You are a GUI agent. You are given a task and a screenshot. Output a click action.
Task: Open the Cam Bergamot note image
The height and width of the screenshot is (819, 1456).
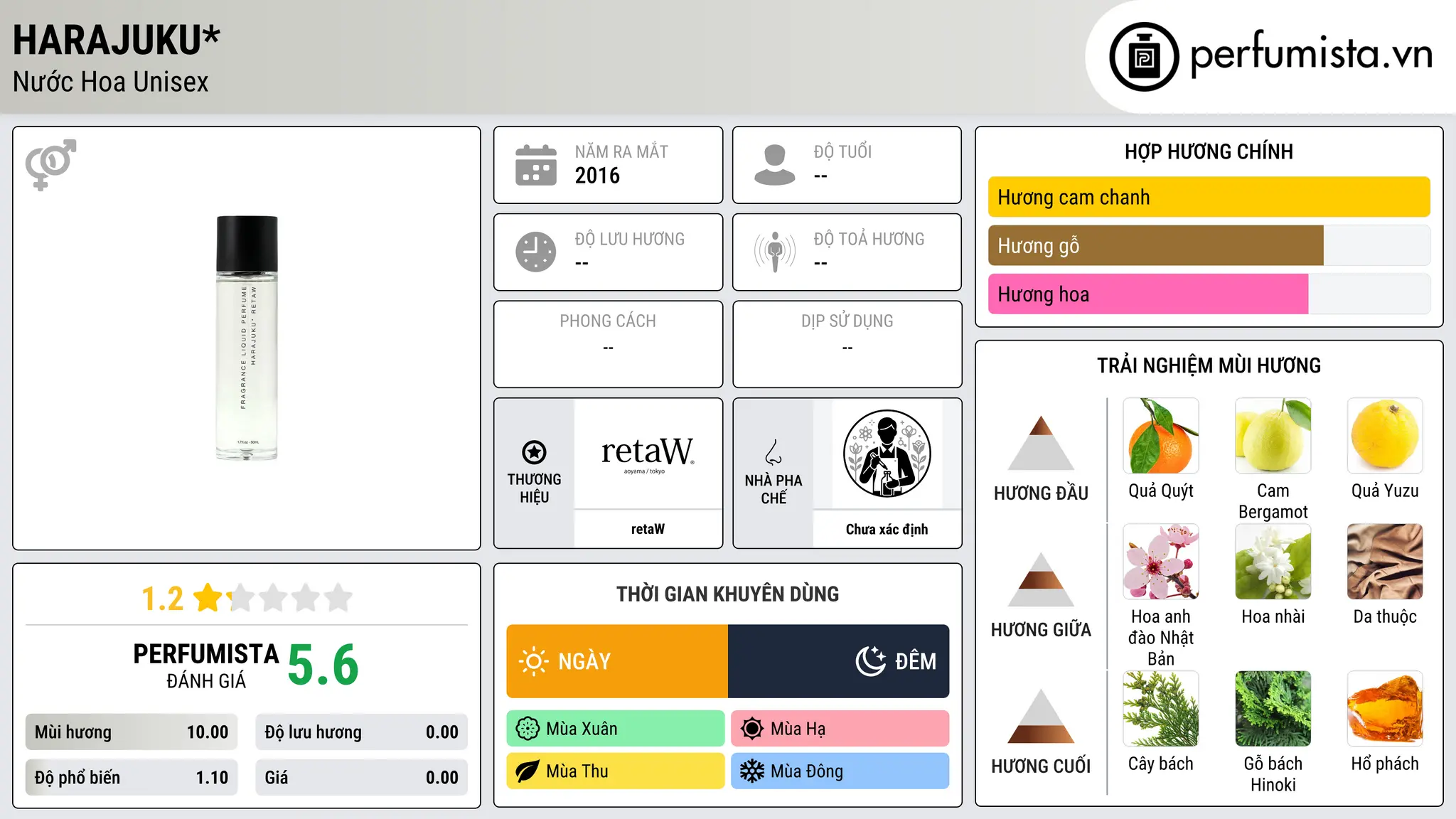tap(1273, 436)
